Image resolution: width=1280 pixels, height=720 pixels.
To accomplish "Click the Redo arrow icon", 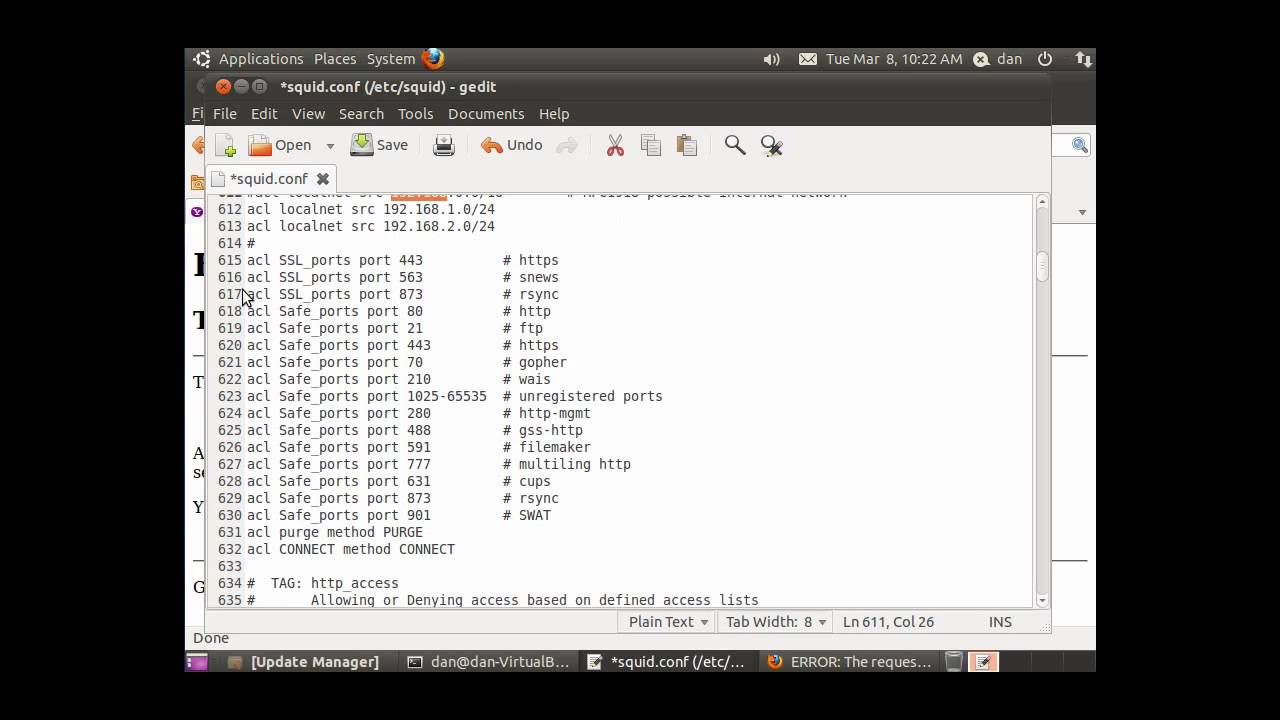I will (x=567, y=146).
